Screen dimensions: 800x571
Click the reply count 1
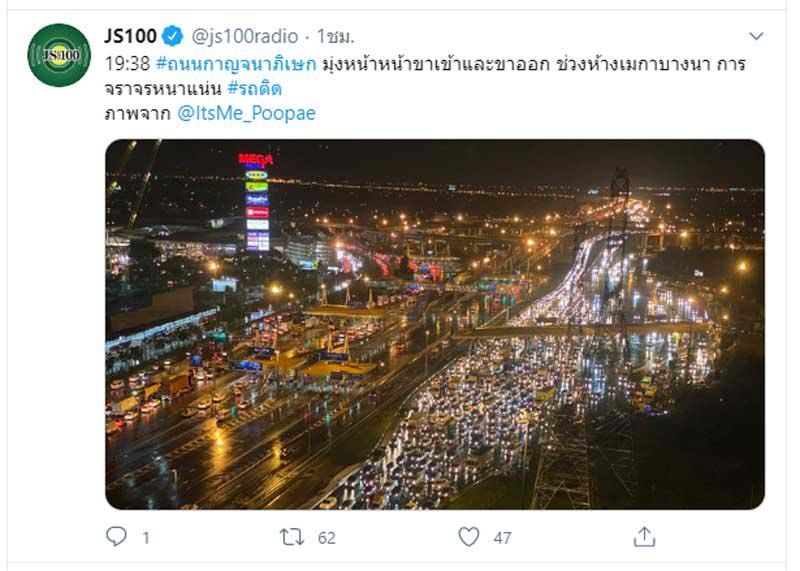point(146,538)
